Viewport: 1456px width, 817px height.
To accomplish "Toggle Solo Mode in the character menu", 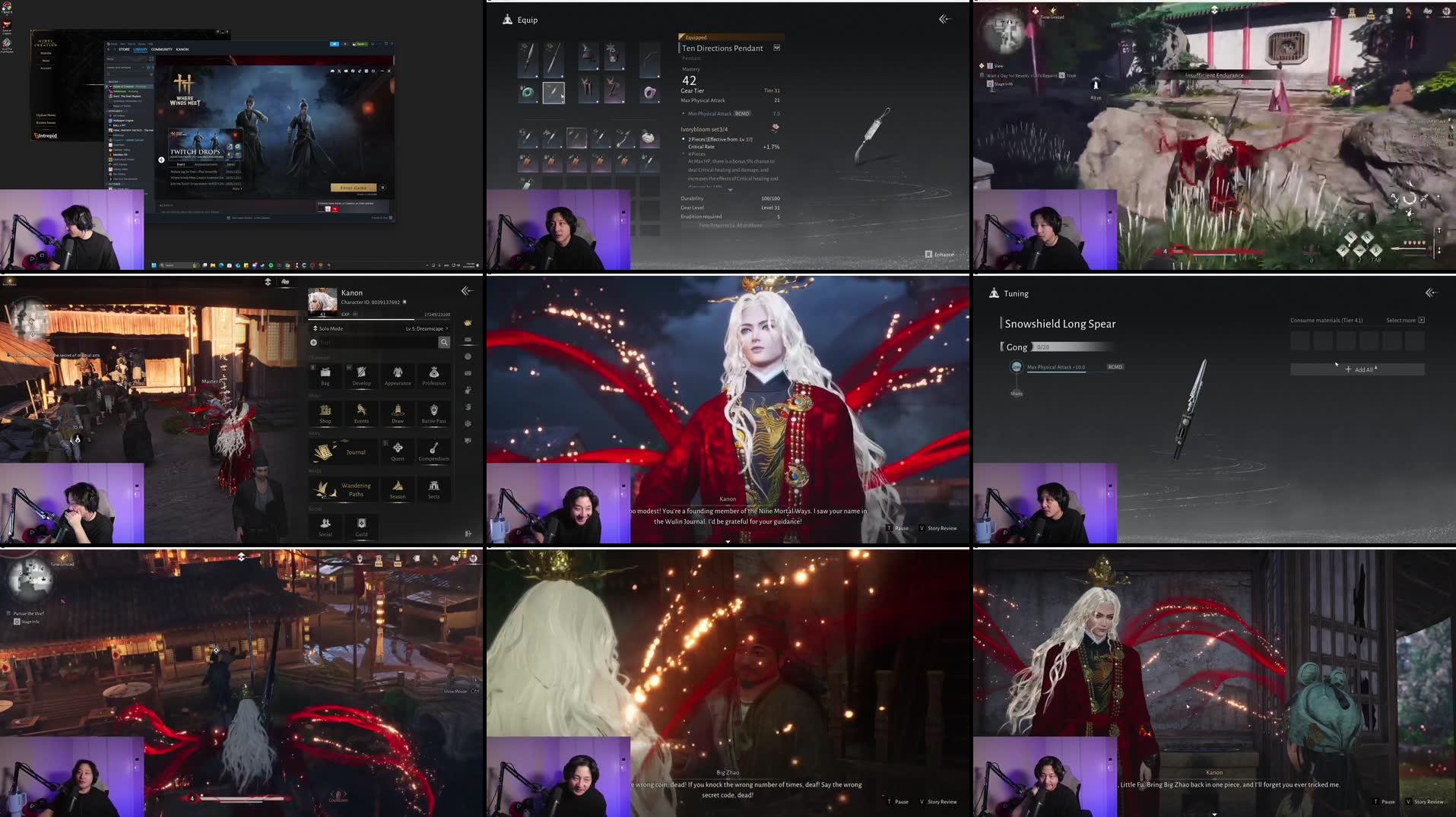I will tap(328, 328).
